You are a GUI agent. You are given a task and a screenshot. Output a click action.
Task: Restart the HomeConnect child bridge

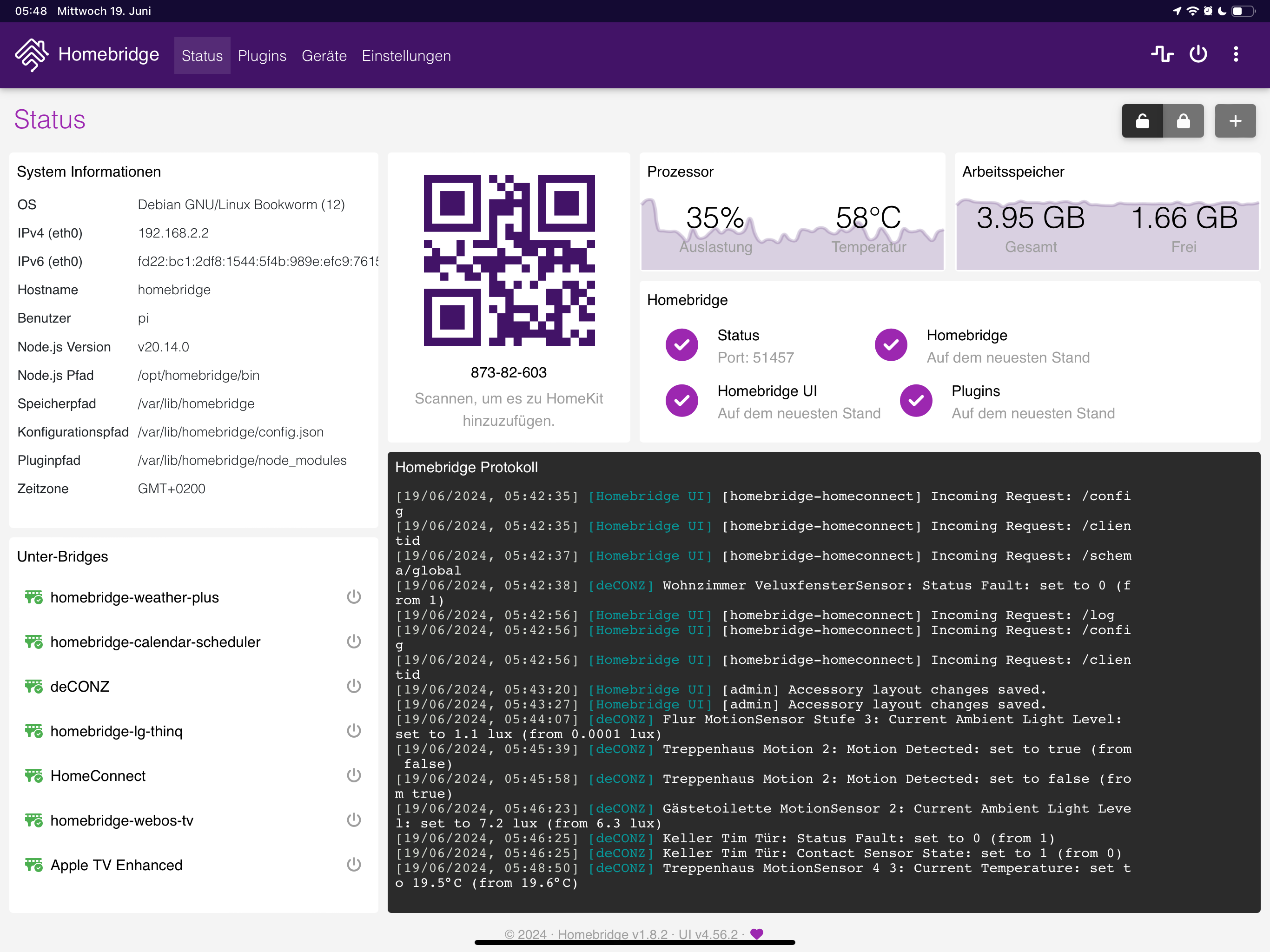pyautogui.click(x=354, y=776)
